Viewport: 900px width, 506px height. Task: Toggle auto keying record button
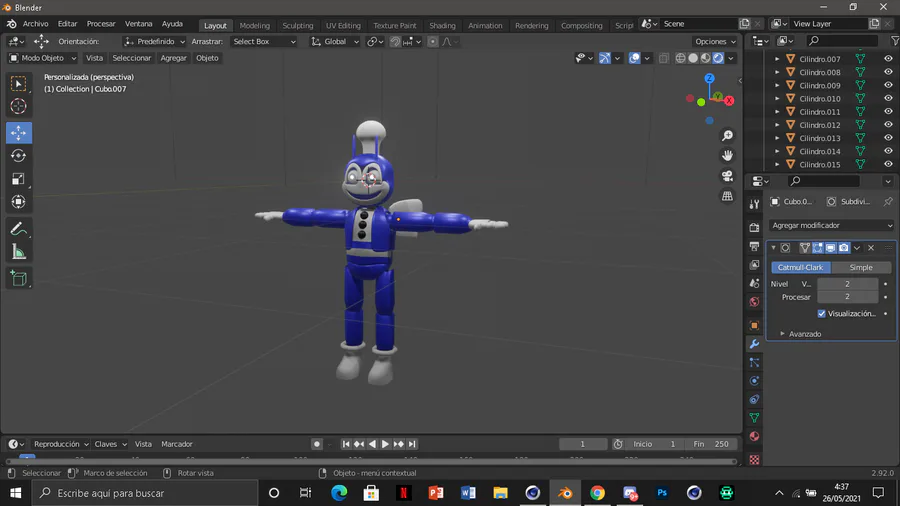click(316, 444)
